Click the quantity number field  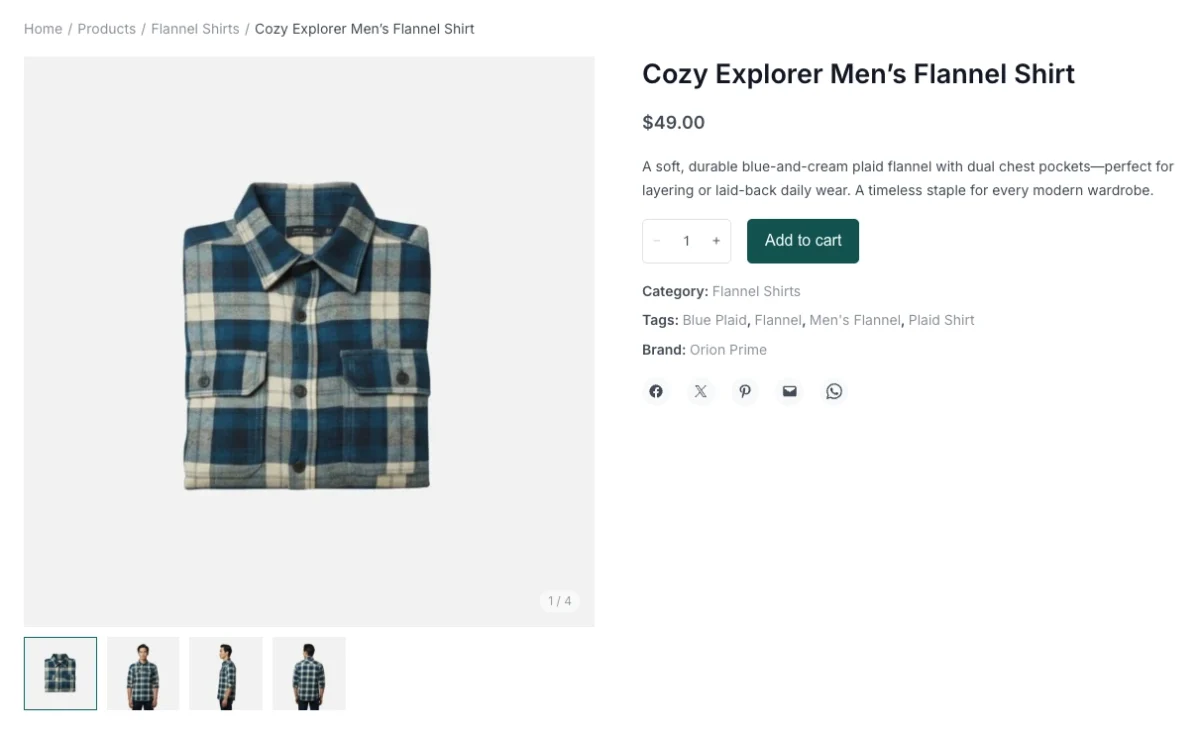coord(687,241)
